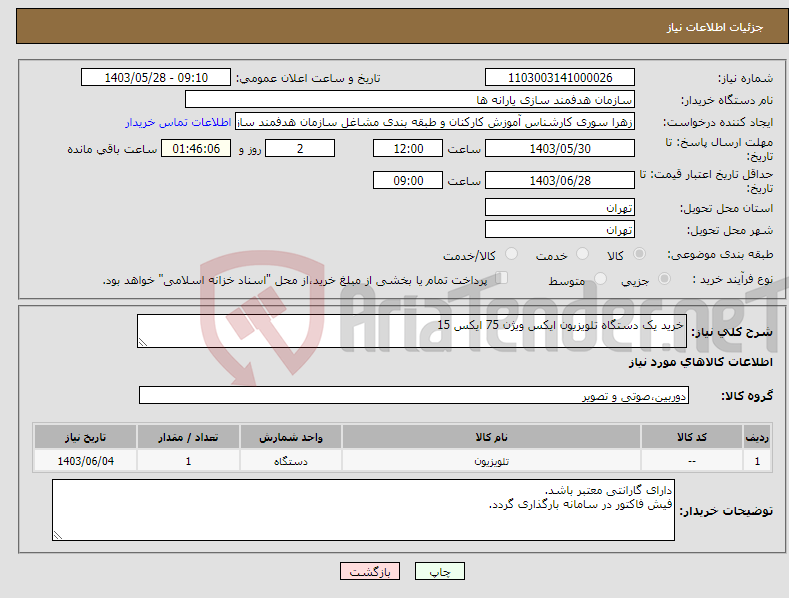Click the تلویزیون item name cell
Viewport: 789px width, 598px height.
(x=491, y=461)
